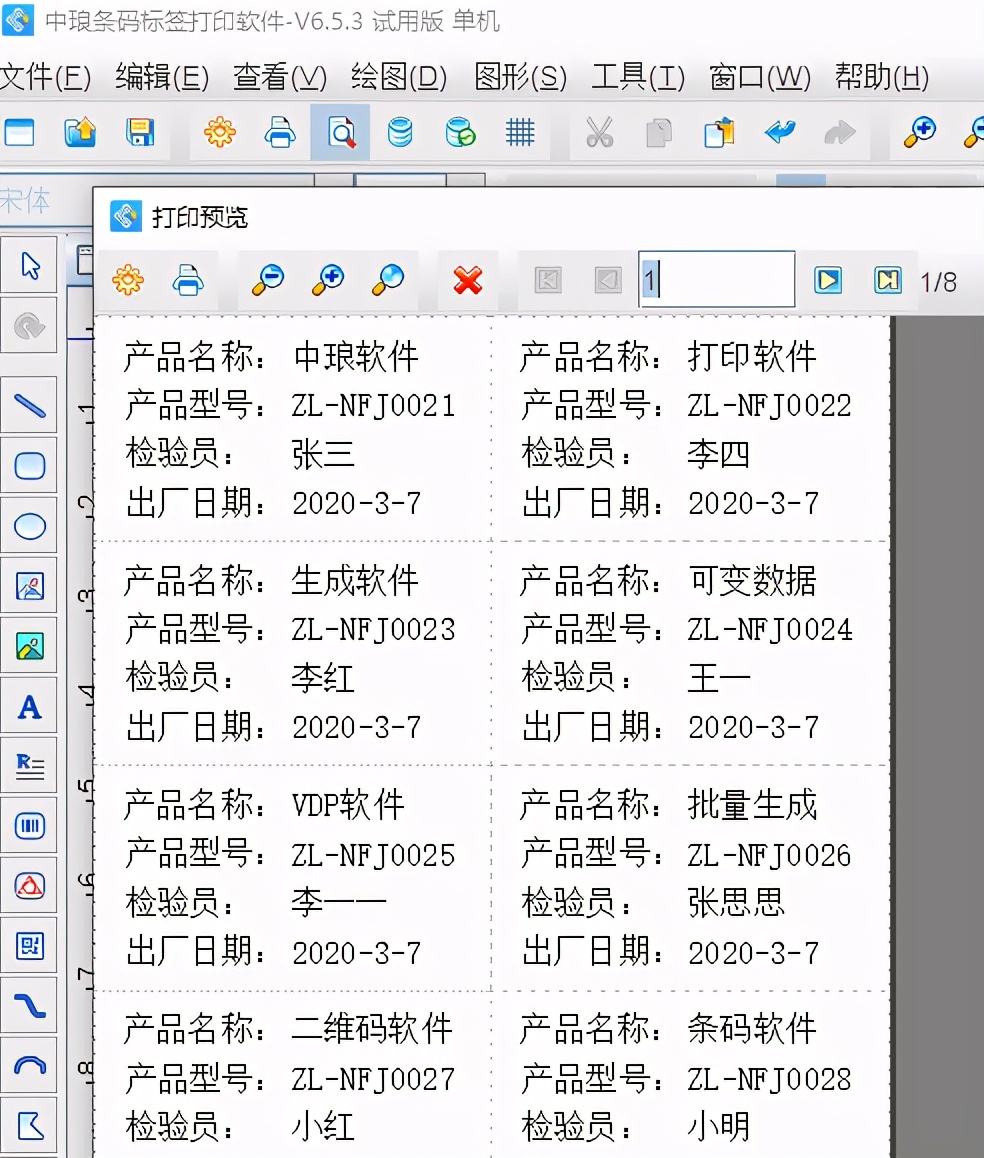Image resolution: width=984 pixels, height=1158 pixels.
Task: Select the barcode creation tool
Action: [x=30, y=825]
